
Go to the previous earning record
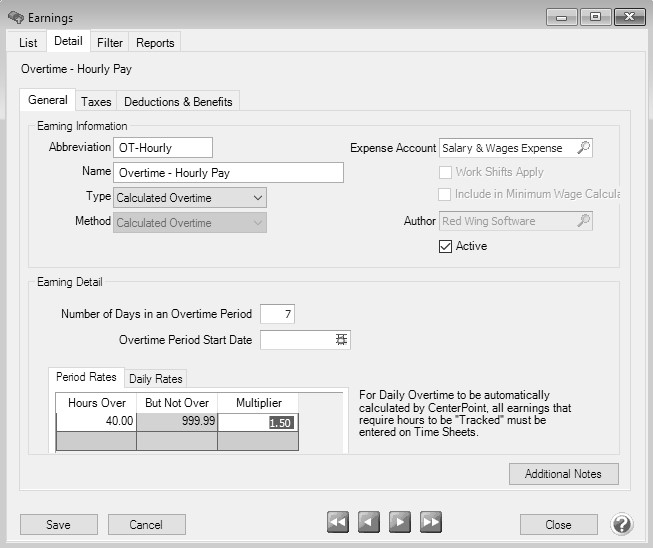point(369,523)
